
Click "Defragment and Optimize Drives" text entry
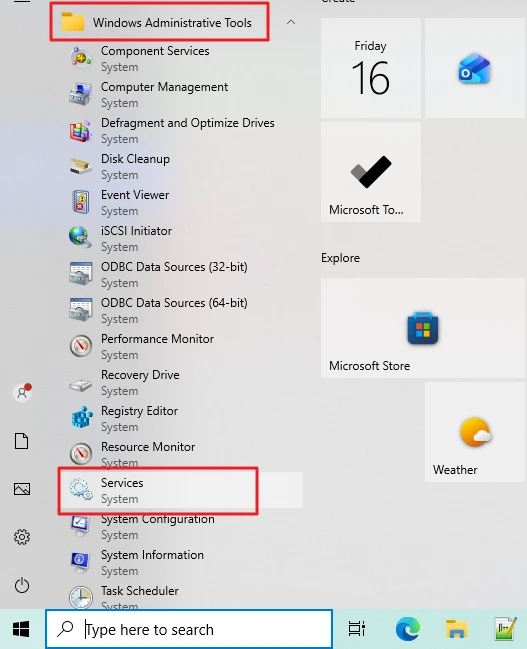[x=188, y=123]
